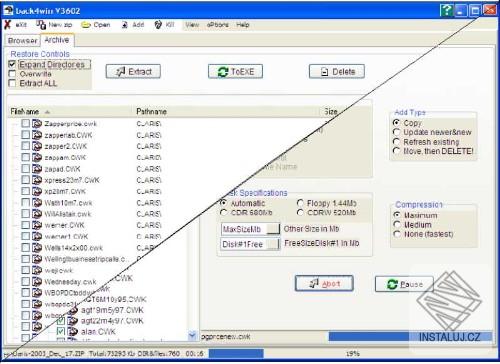
Task: Click the file icon of xpress23m7.CWK
Action: pyautogui.click(x=37, y=180)
